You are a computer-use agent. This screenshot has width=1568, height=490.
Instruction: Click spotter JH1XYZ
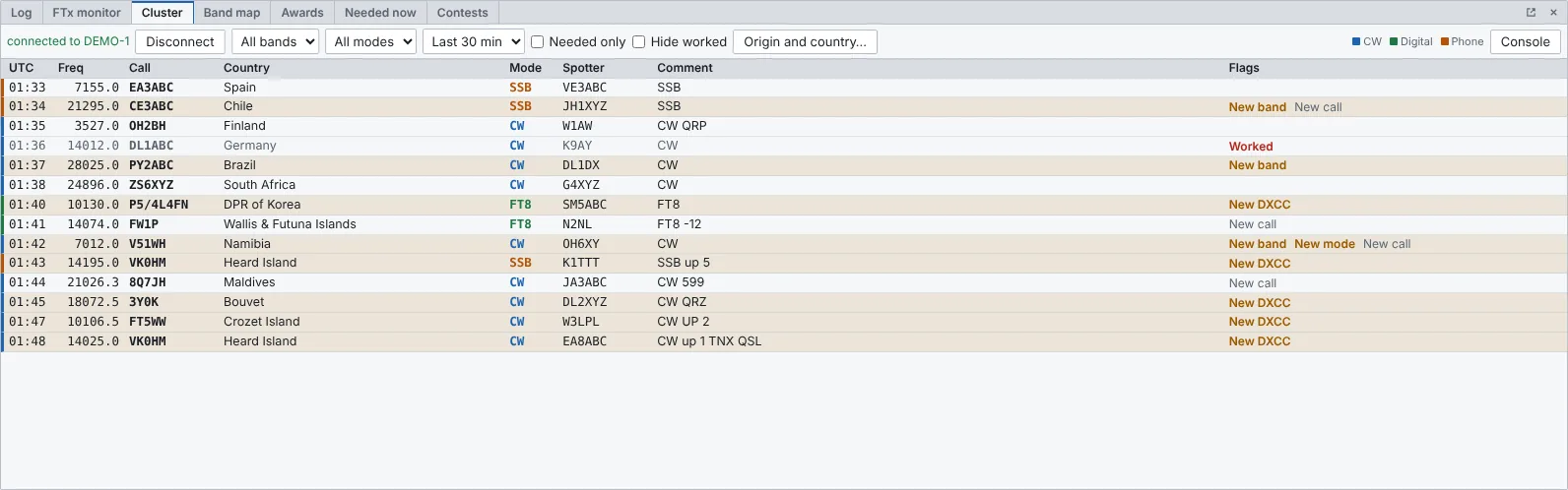point(585,106)
